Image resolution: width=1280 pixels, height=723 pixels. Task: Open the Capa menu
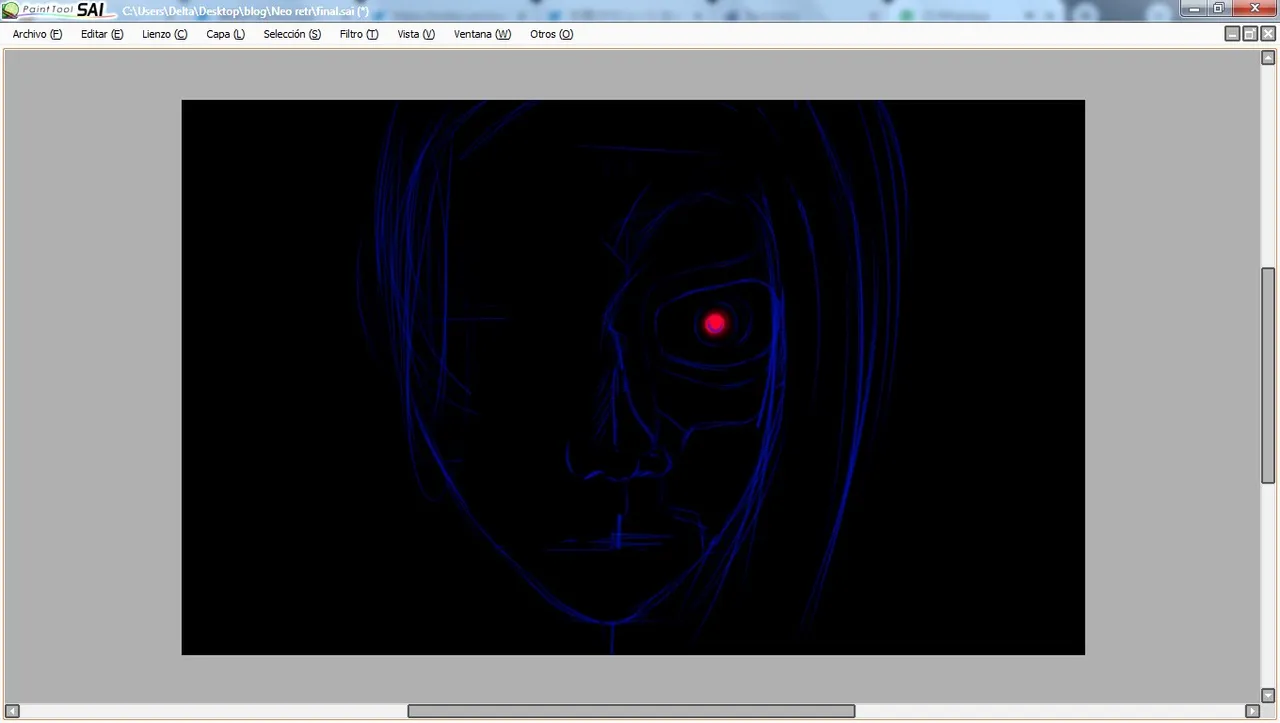(225, 34)
